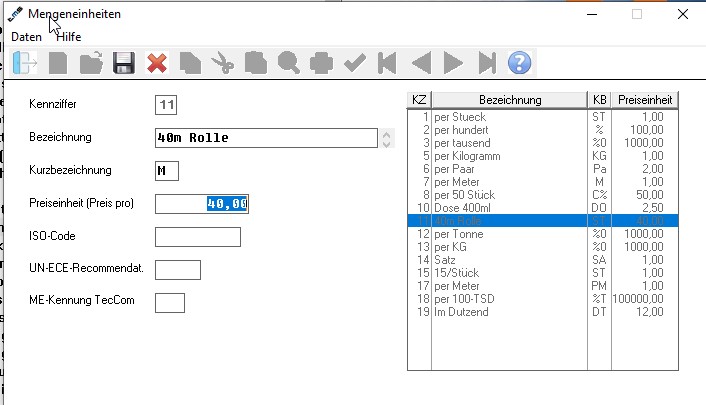Select the per Meter row with KB PM

click(x=543, y=286)
